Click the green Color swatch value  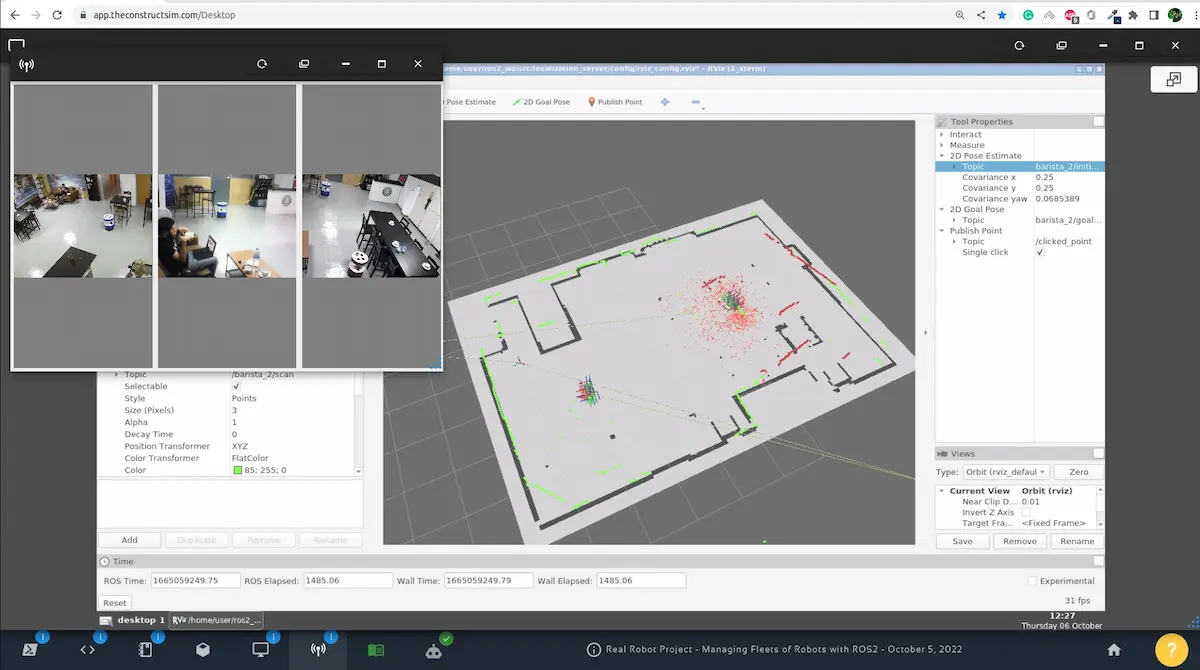click(237, 470)
